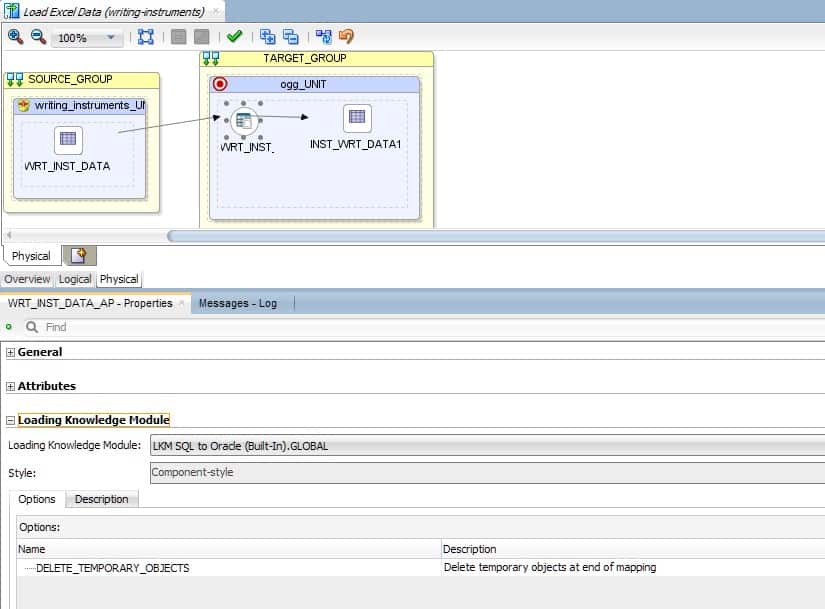This screenshot has height=609, width=825.
Task: Click the expand-all plus diagram icon
Action: (x=270, y=38)
